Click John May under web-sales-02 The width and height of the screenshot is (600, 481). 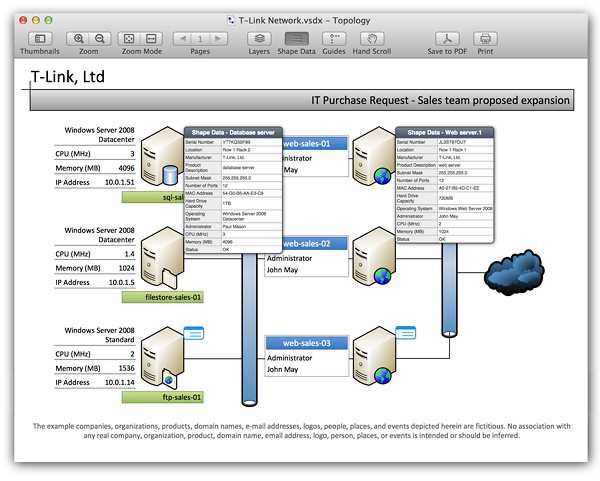tap(282, 270)
